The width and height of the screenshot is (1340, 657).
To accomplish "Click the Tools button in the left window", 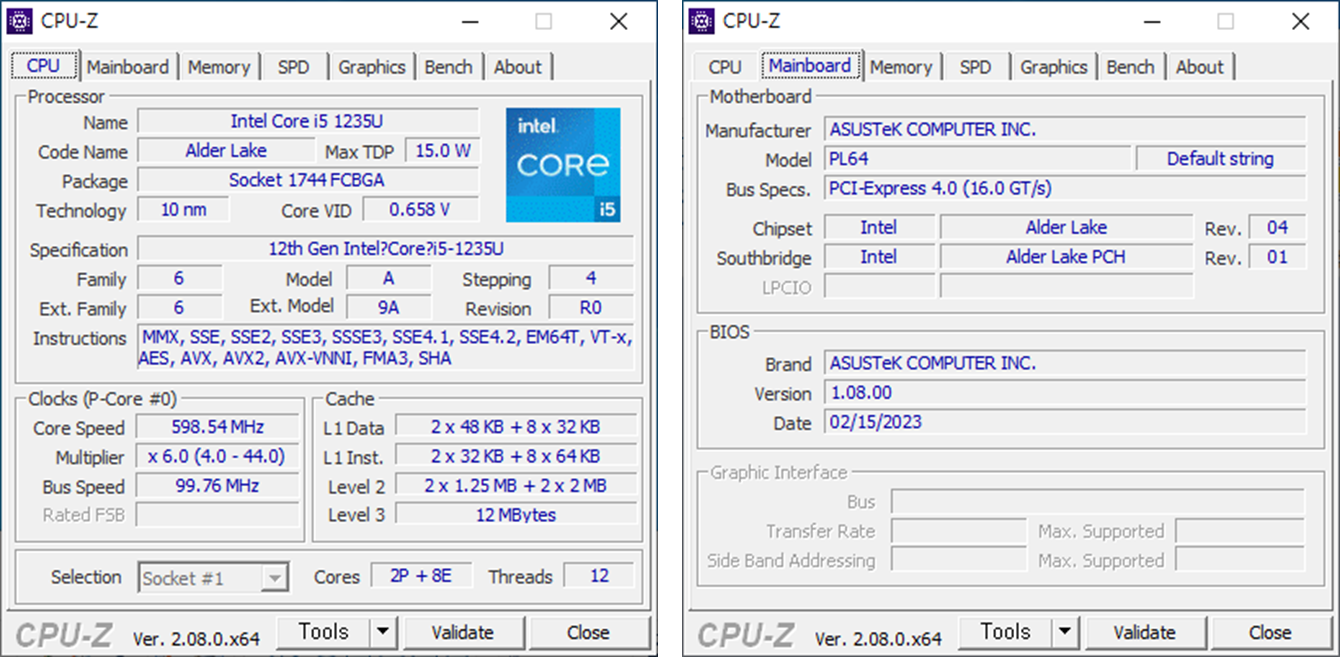I will (x=323, y=632).
